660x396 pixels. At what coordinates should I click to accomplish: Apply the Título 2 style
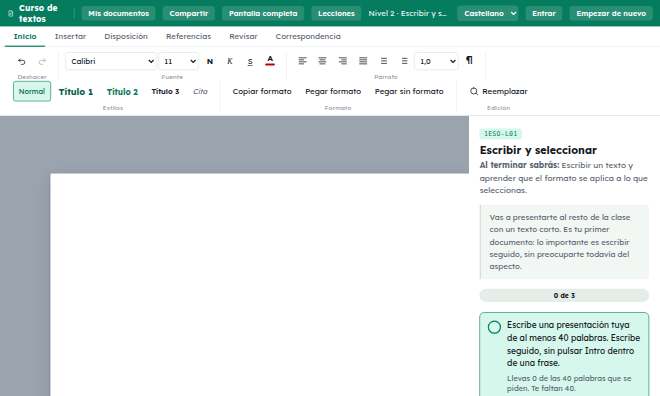(122, 92)
